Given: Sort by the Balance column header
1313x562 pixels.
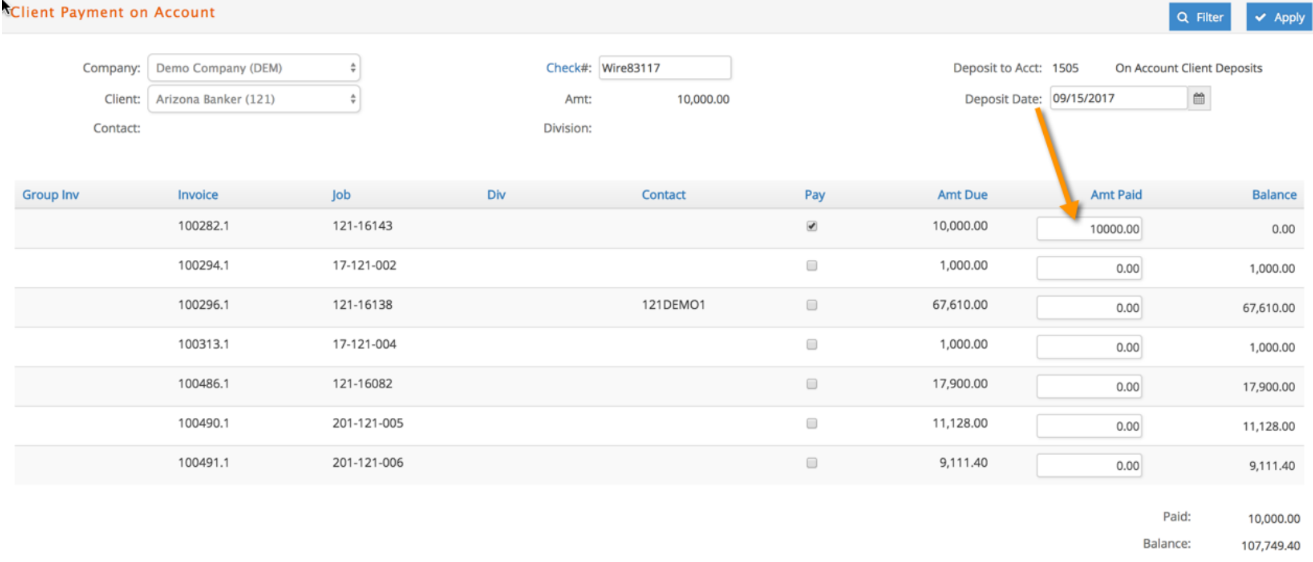Looking at the screenshot, I should [1274, 195].
